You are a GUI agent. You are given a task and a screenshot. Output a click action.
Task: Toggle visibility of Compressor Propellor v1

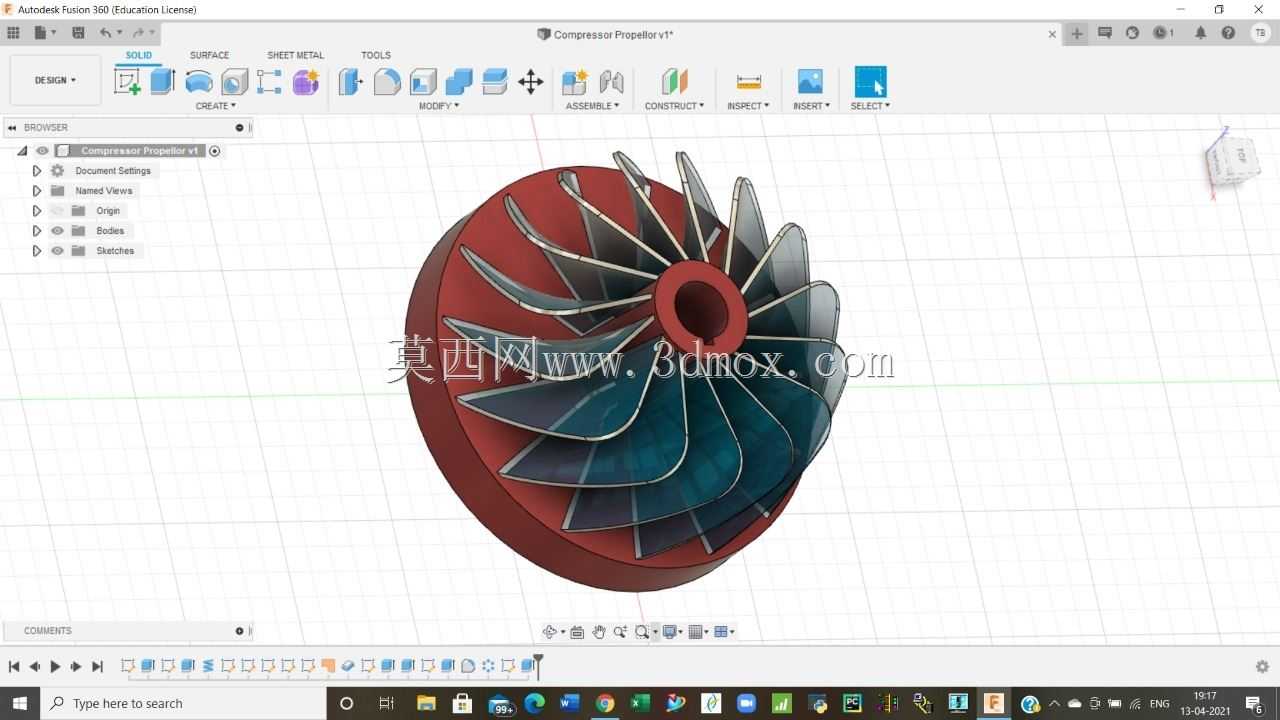(x=42, y=151)
